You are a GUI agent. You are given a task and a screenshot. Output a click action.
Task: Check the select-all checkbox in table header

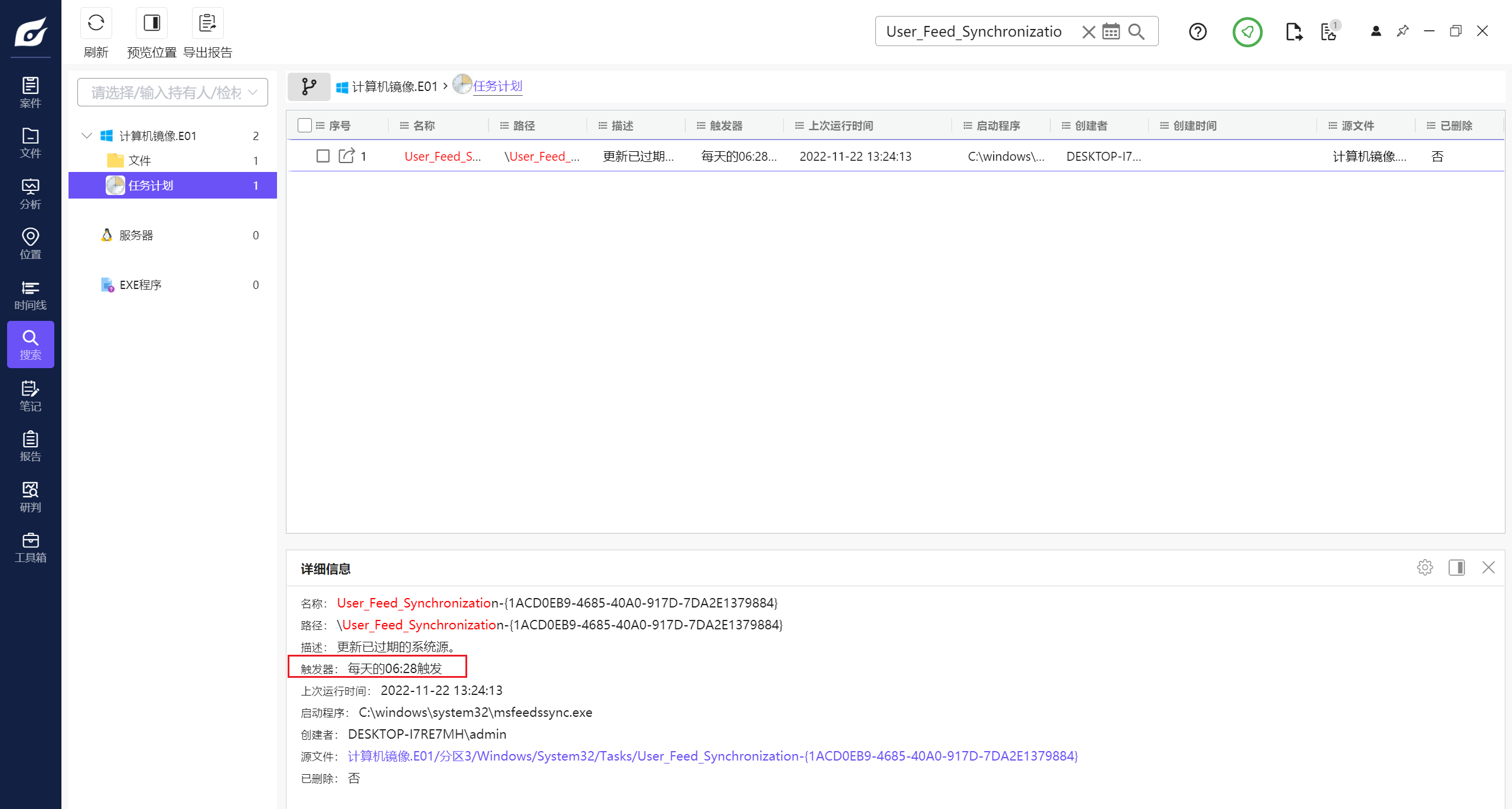(x=305, y=125)
